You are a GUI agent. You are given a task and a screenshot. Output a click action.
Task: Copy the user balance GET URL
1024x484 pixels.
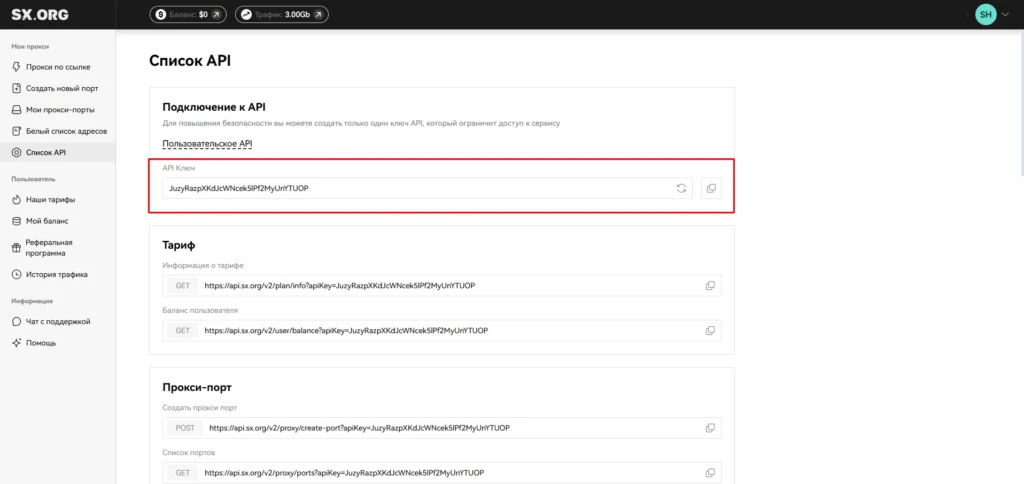710,331
